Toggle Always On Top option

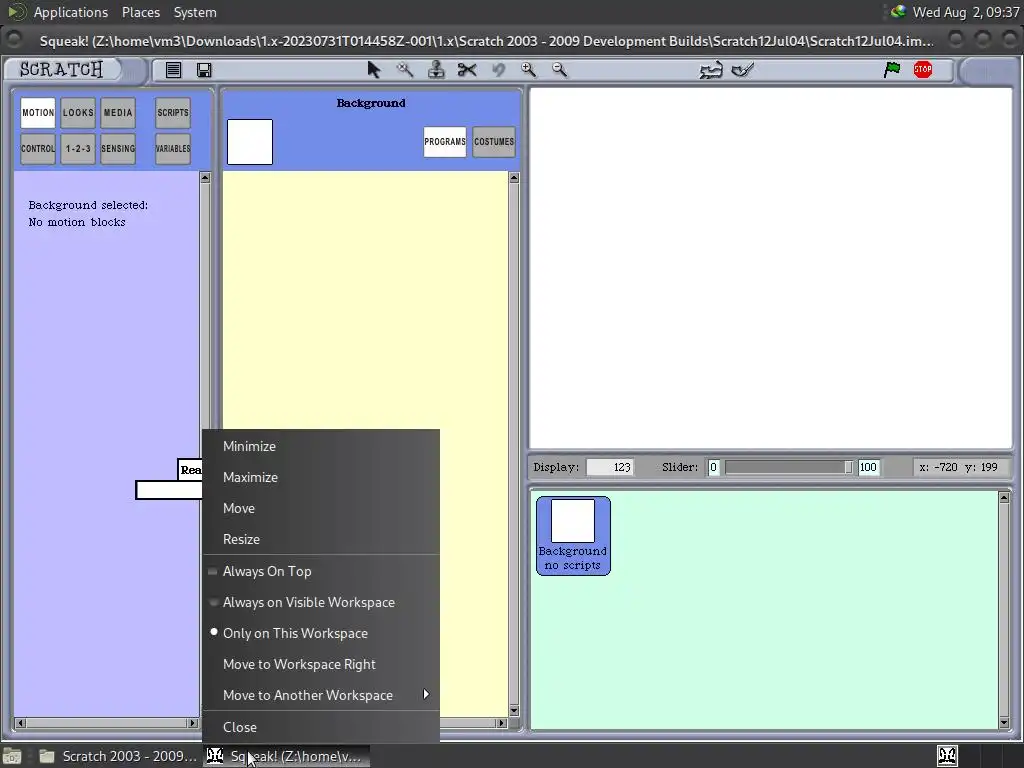click(321, 571)
